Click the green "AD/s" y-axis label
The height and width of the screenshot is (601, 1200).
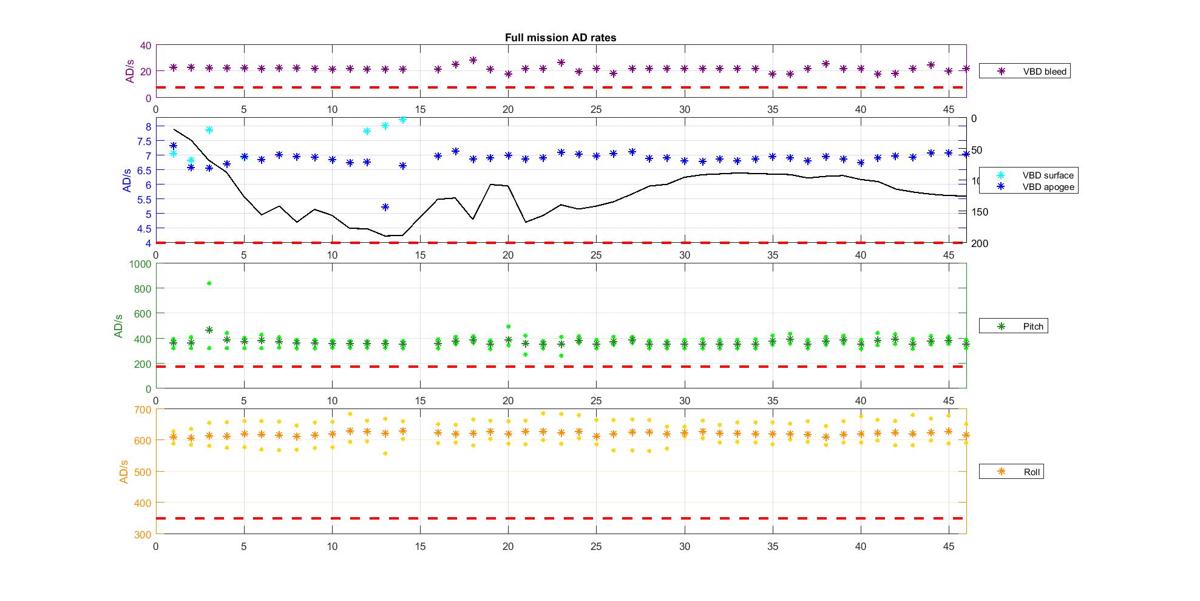tap(118, 325)
